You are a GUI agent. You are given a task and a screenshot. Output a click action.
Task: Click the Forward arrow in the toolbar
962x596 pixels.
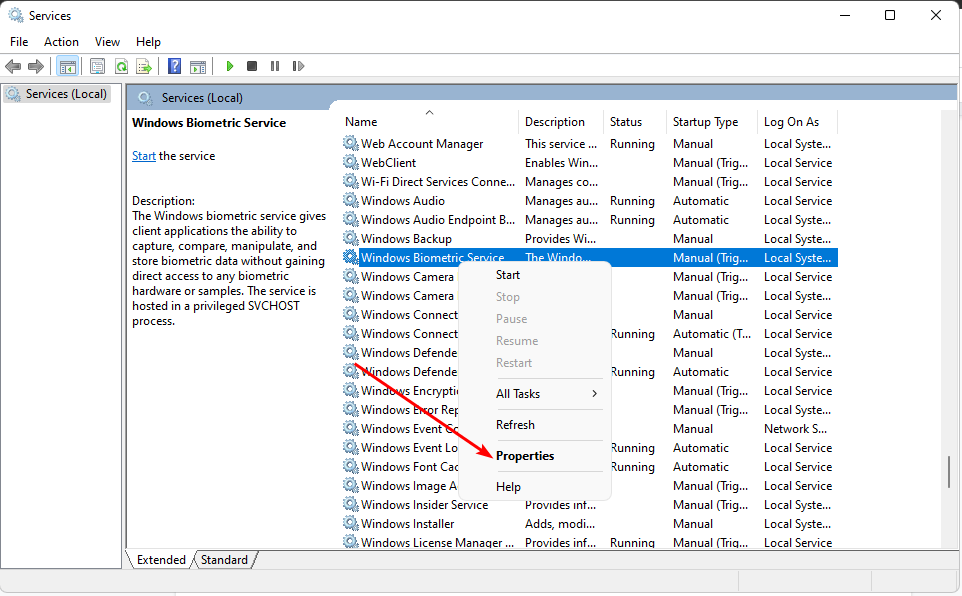[x=36, y=66]
